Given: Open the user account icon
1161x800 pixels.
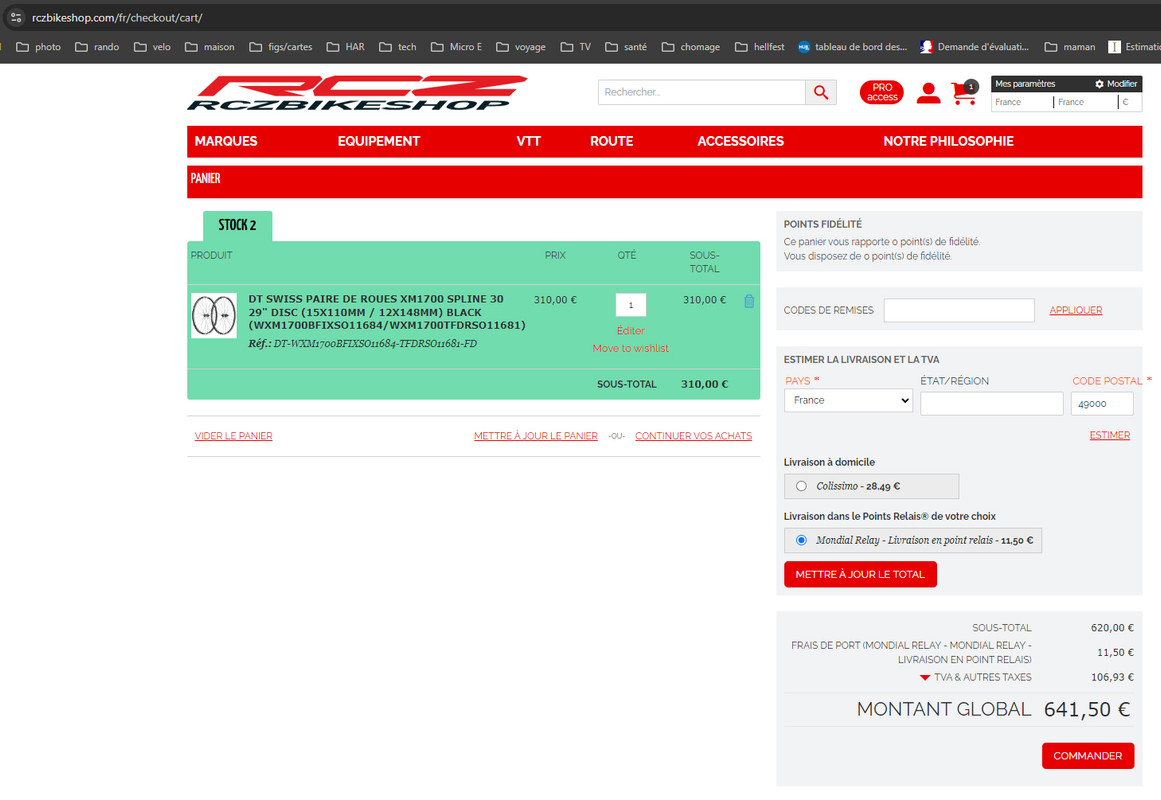Looking at the screenshot, I should [928, 93].
